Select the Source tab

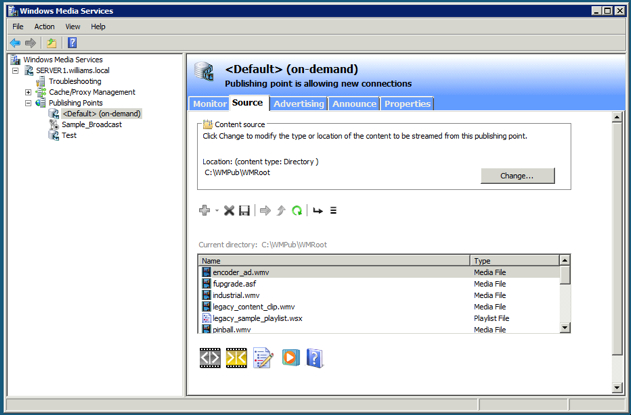pos(247,103)
